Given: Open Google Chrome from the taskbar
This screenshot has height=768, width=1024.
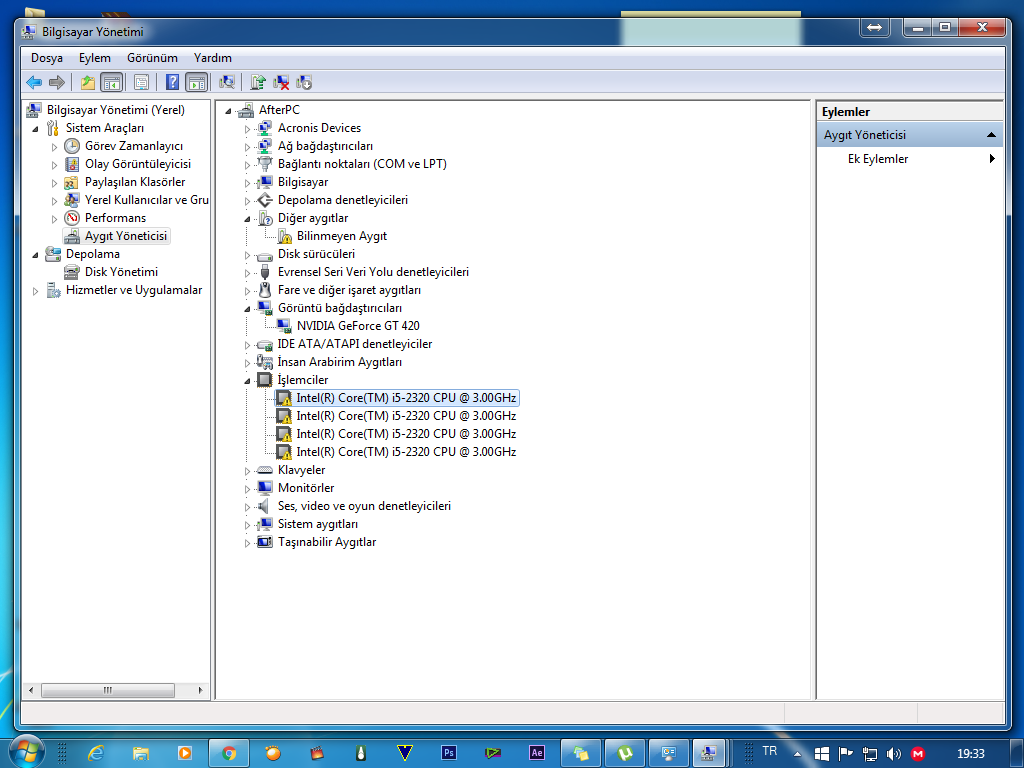Looking at the screenshot, I should click(x=229, y=754).
